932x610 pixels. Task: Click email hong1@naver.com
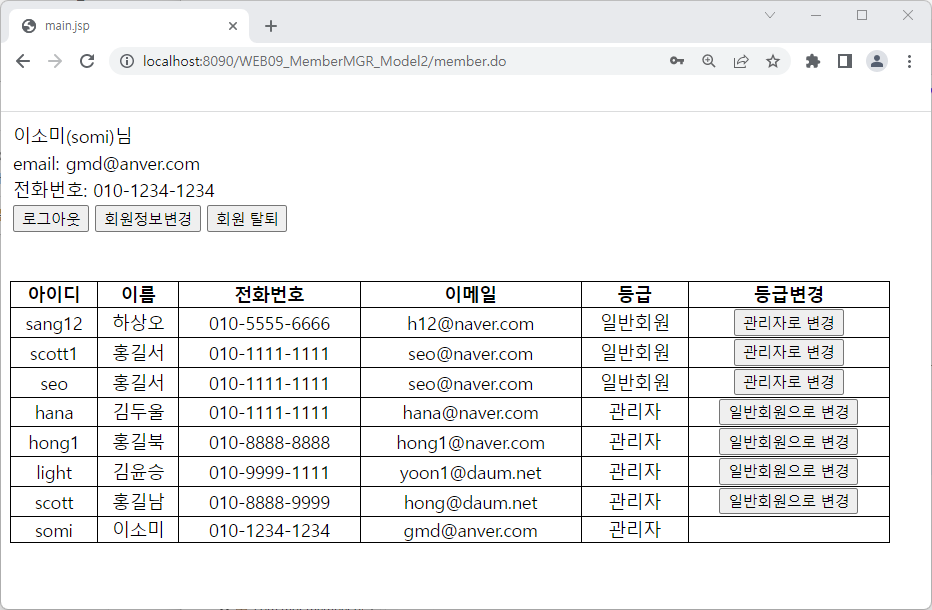pyautogui.click(x=471, y=443)
